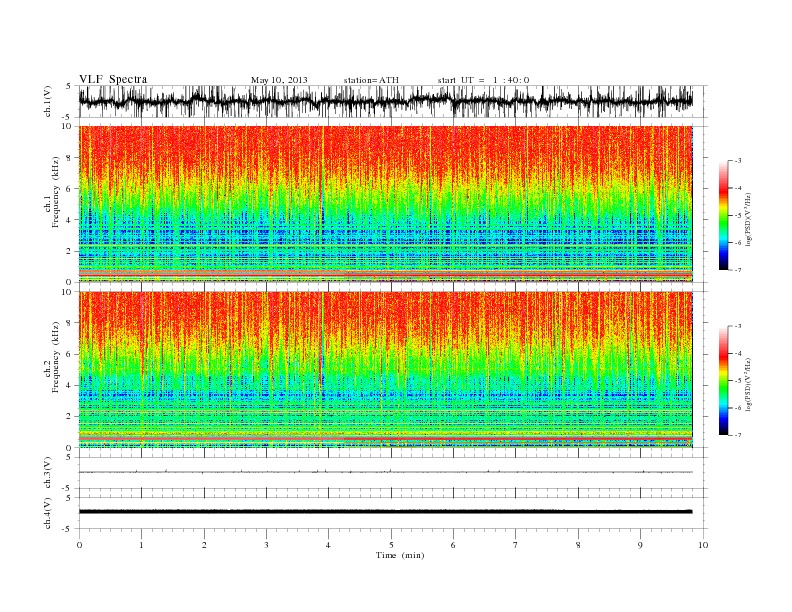Viewport: 792px width, 612px height.
Task: Click the "3" minute tick label on time axis
Action: click(x=266, y=545)
